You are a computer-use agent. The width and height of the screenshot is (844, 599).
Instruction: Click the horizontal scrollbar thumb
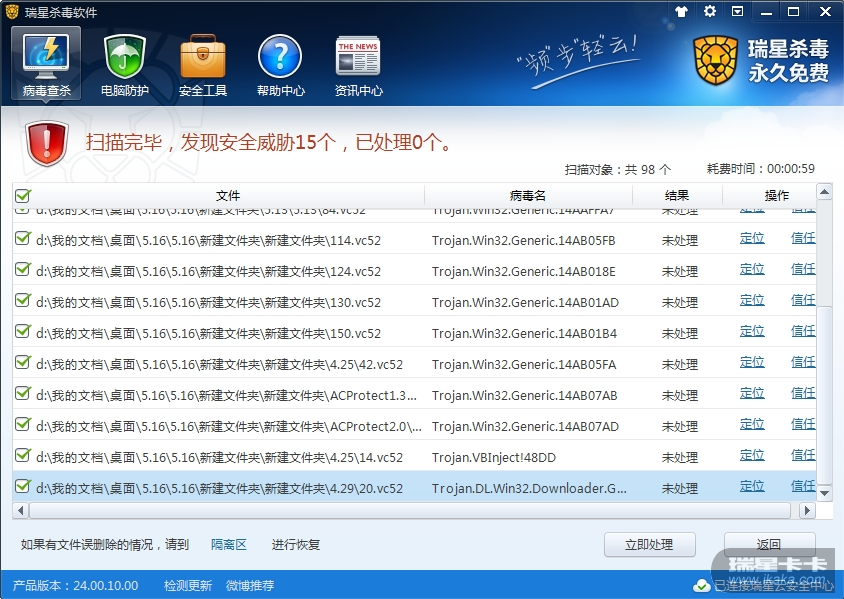pos(410,510)
